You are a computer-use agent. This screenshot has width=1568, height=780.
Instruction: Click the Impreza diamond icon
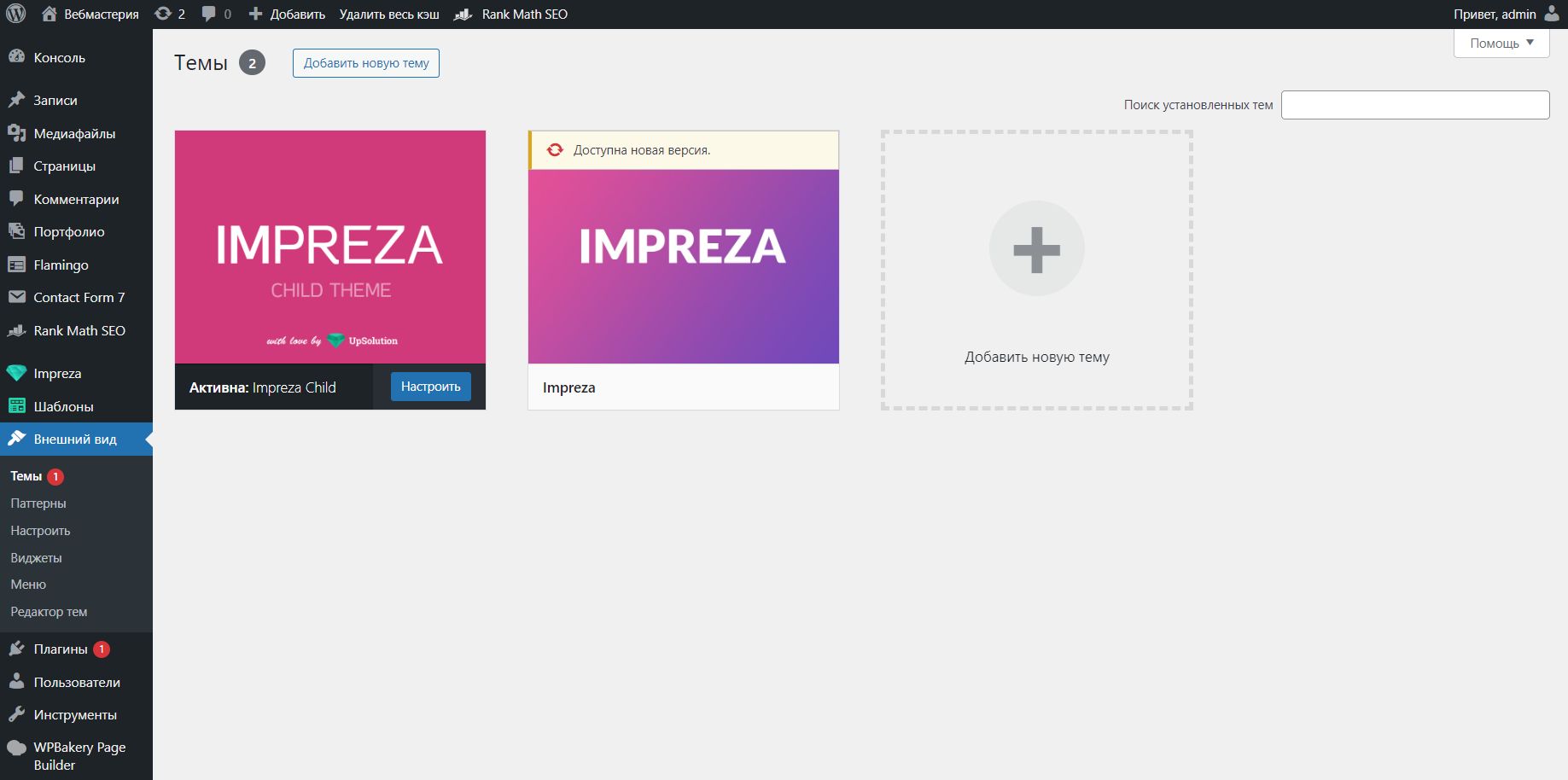point(16,373)
